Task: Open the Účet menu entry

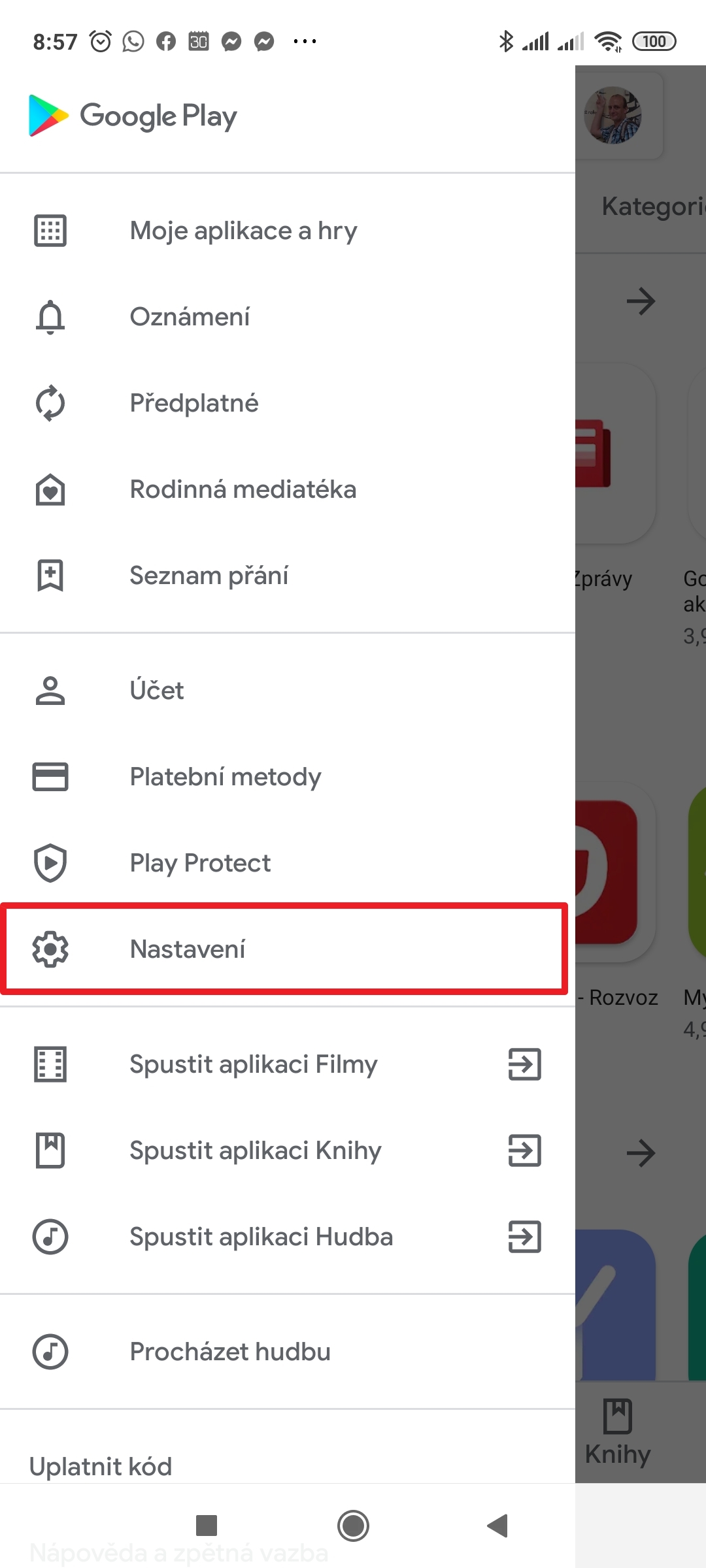Action: pos(157,691)
